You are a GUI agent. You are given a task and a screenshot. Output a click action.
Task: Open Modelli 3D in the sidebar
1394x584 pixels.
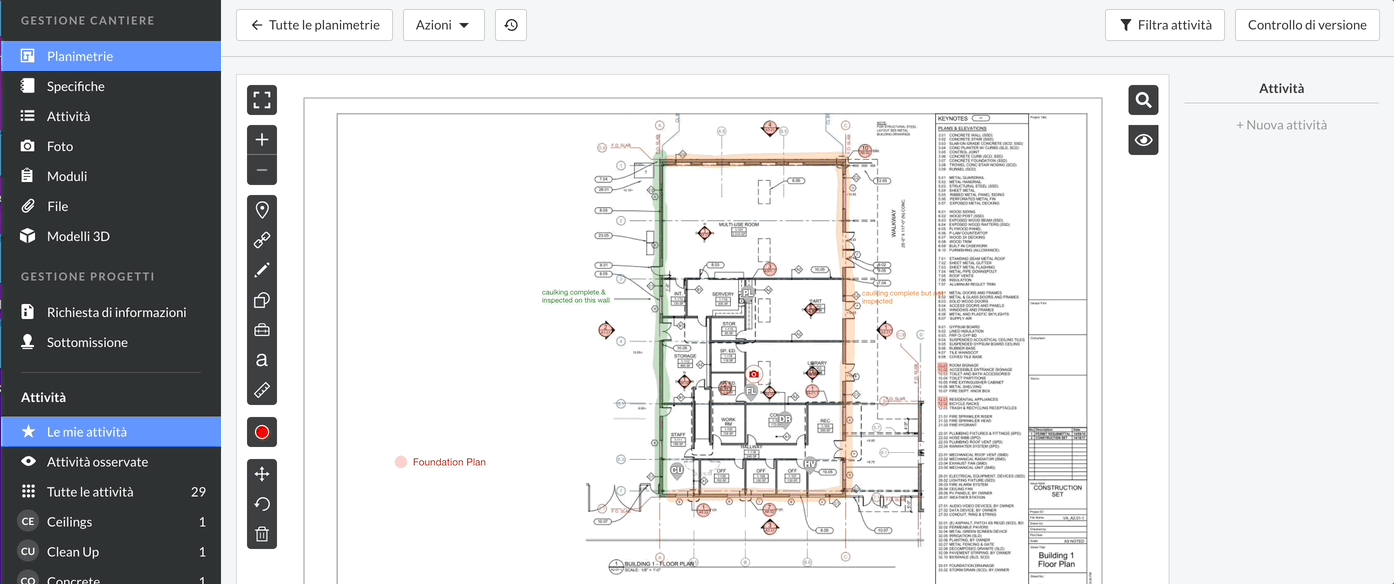(78, 236)
